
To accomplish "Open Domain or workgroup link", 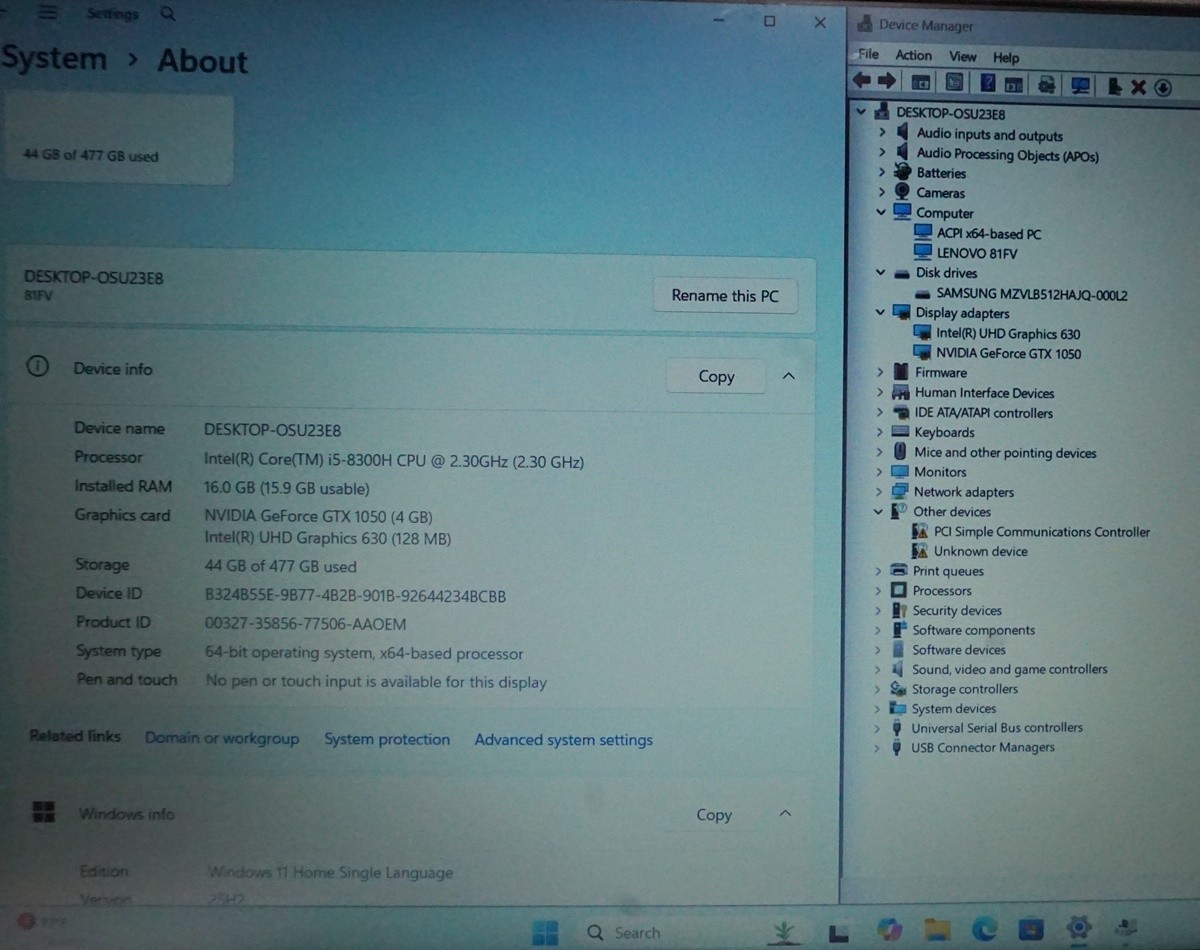I will [x=222, y=738].
